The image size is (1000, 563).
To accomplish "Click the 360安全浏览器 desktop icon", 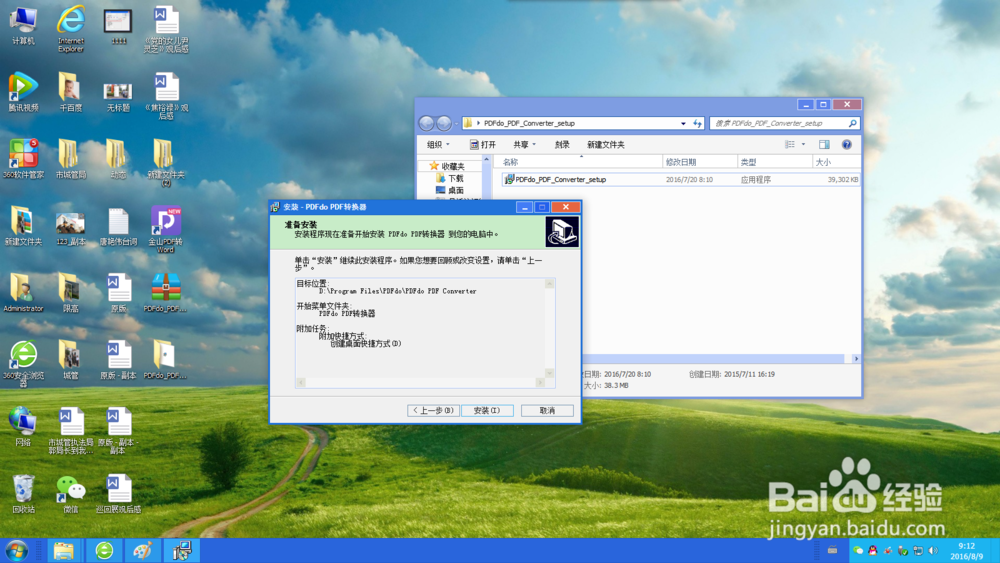I will [24, 363].
